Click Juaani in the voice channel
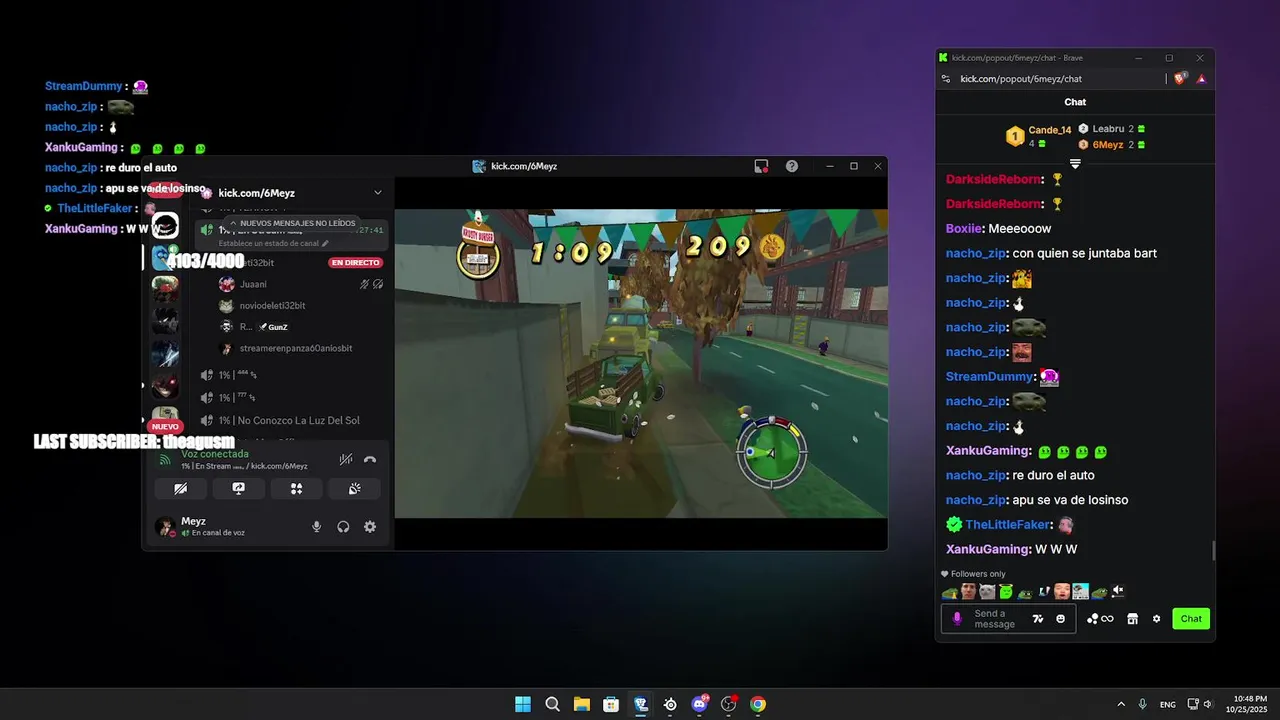 tap(253, 284)
